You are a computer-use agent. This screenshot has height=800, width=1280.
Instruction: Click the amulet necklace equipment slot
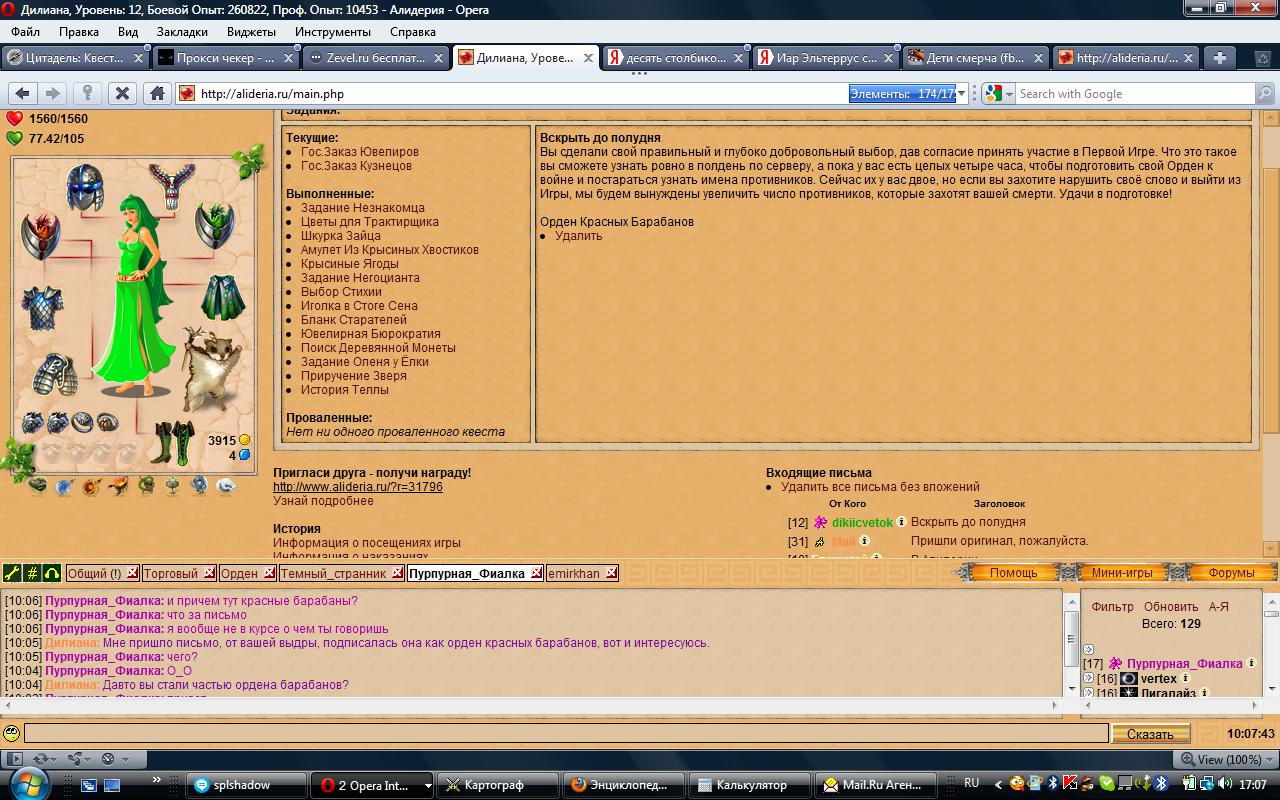(x=171, y=186)
